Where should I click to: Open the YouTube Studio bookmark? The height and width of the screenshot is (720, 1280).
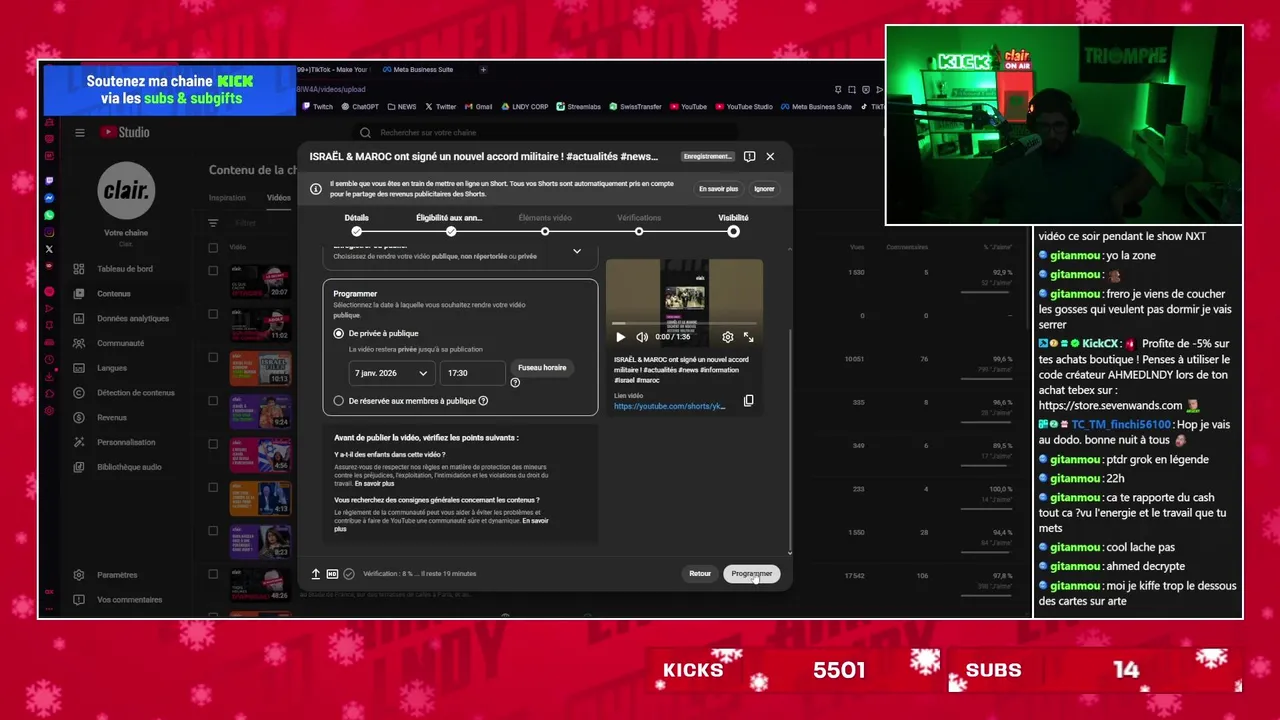click(743, 106)
